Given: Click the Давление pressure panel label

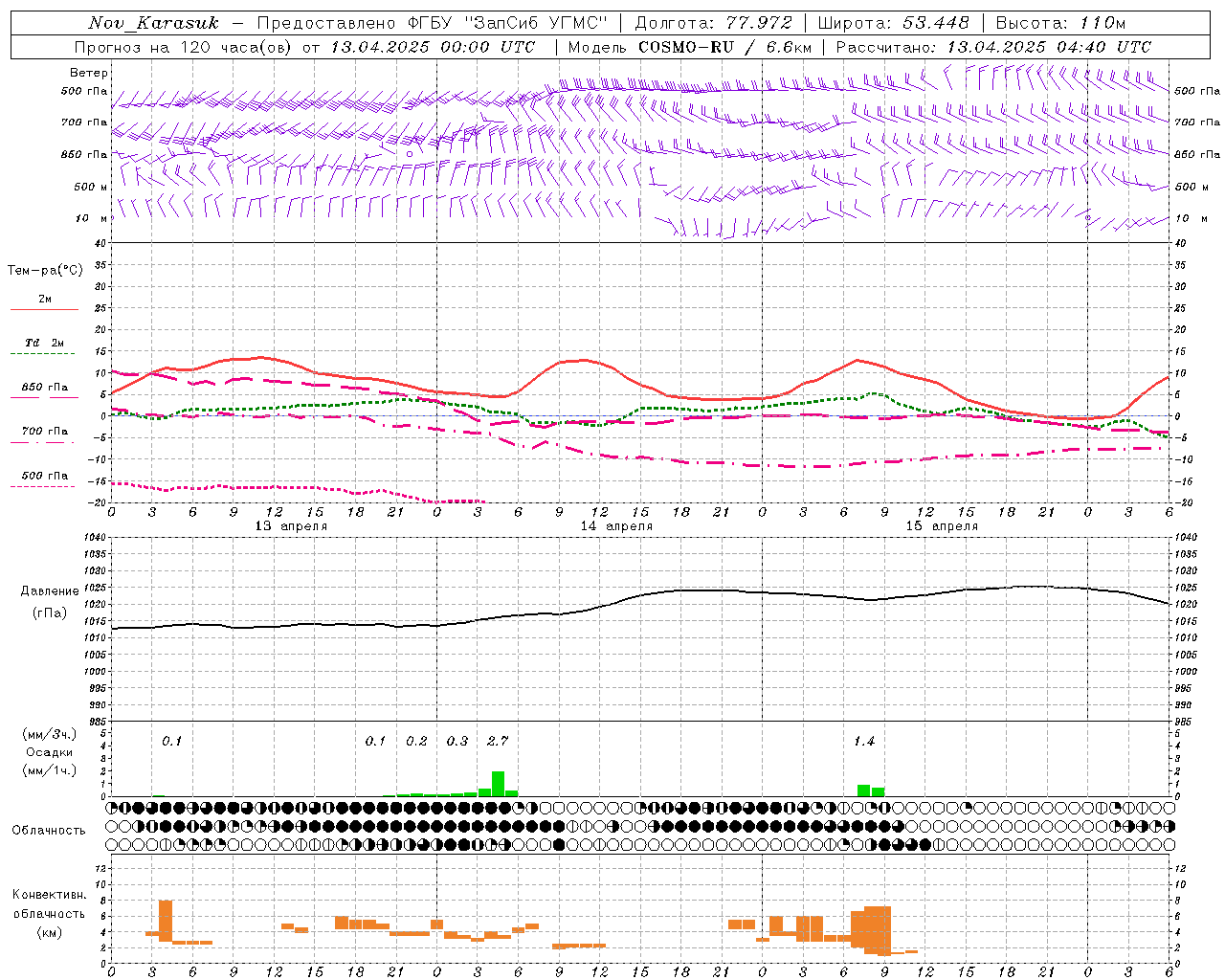Looking at the screenshot, I should click(x=50, y=590).
